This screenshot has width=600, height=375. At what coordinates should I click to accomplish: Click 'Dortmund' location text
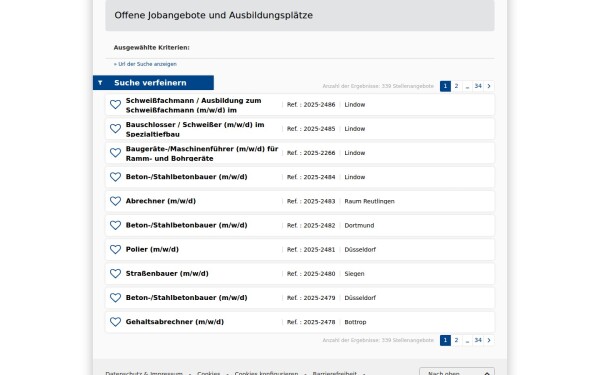pyautogui.click(x=359, y=225)
